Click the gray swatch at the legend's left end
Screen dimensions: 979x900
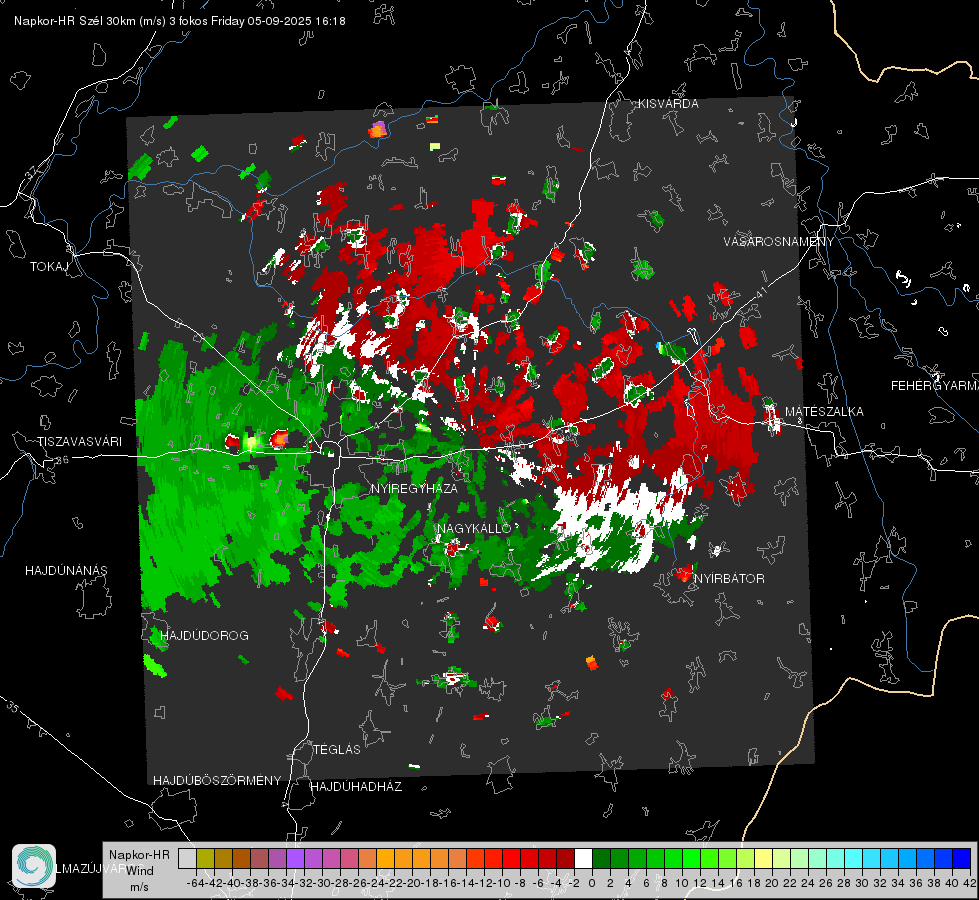point(187,858)
